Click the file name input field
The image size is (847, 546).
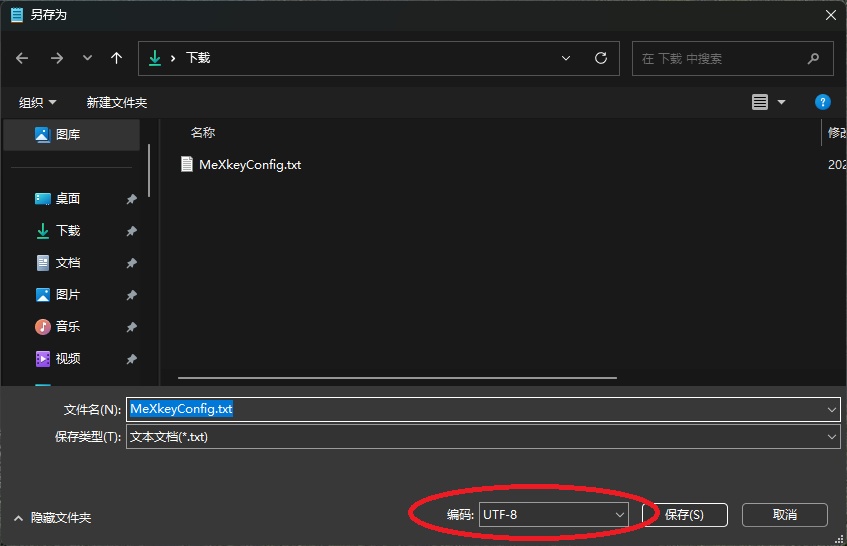[x=480, y=409]
